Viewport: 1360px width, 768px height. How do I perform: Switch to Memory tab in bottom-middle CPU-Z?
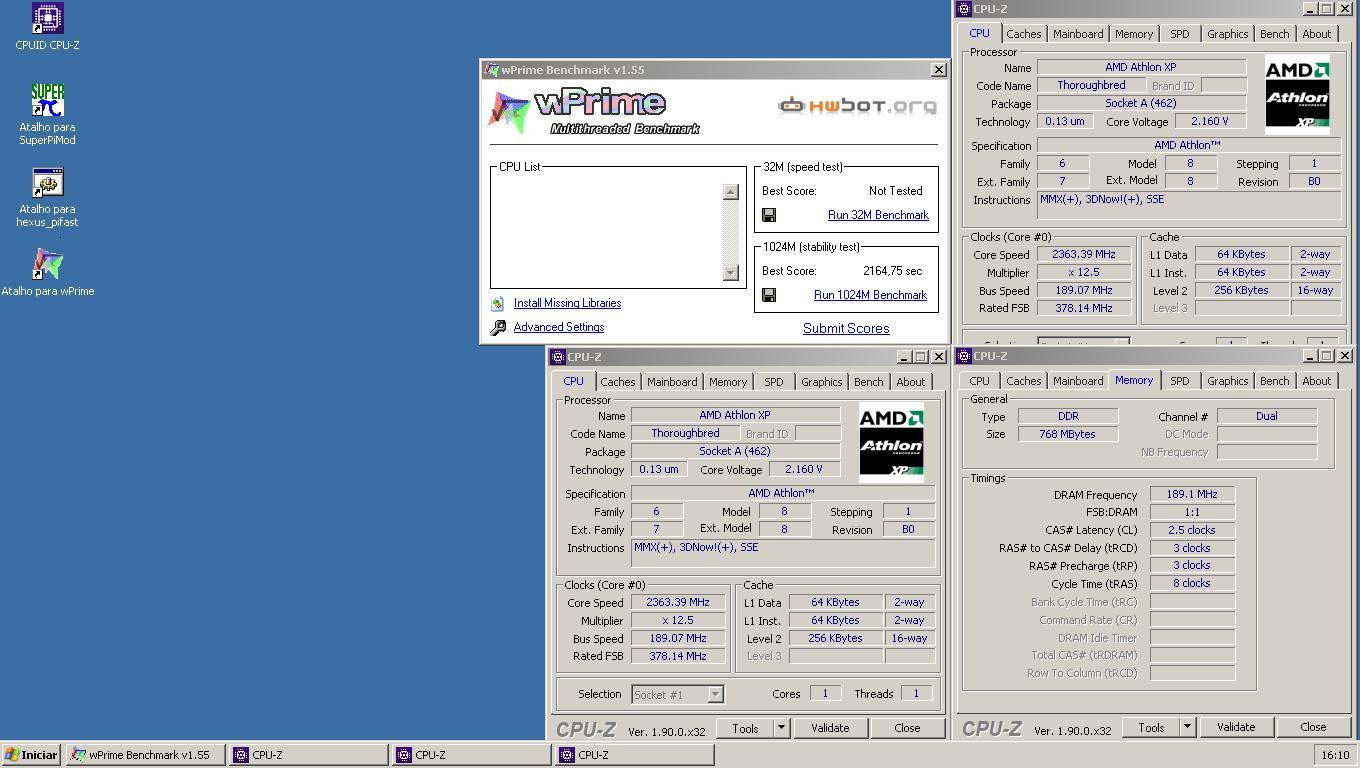coord(728,382)
